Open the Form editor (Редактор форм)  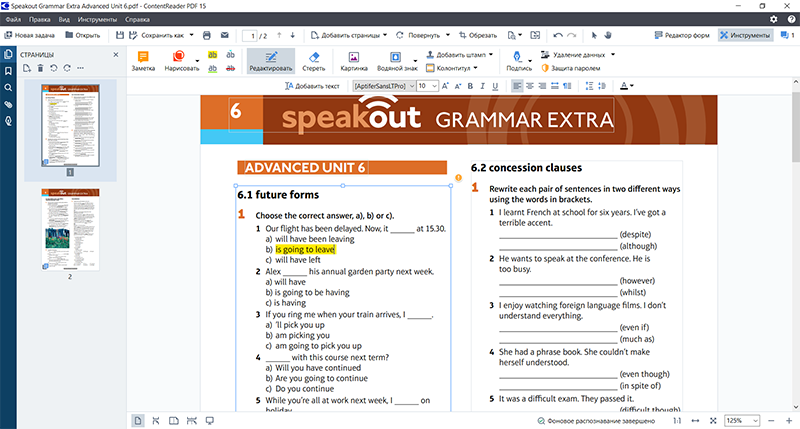pyautogui.click(x=682, y=35)
